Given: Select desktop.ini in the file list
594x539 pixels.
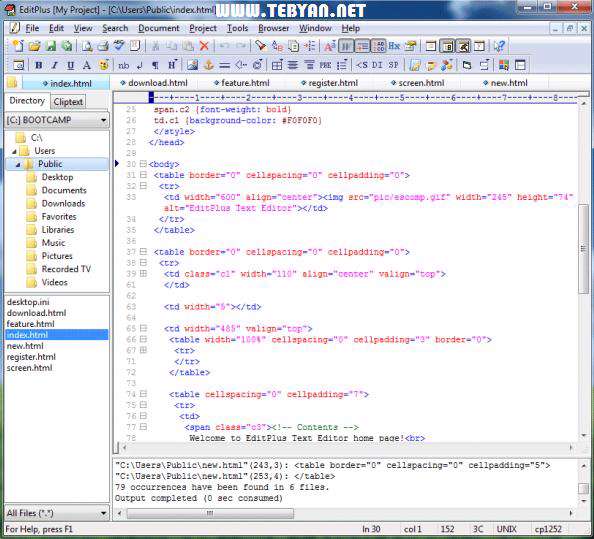Looking at the screenshot, I should point(28,302).
